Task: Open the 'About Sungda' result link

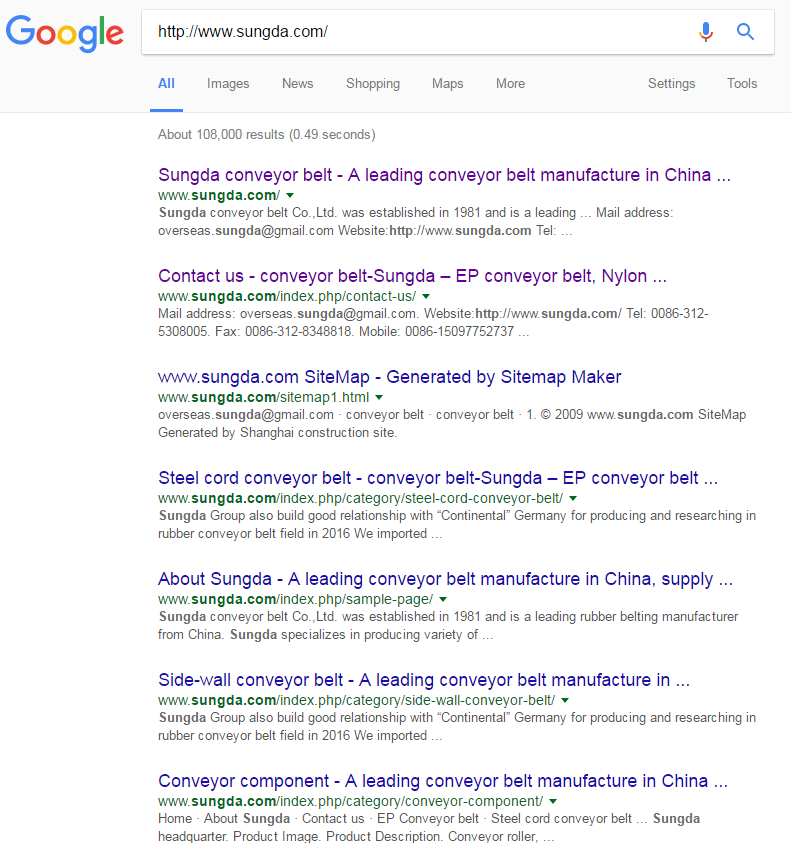Action: (445, 579)
